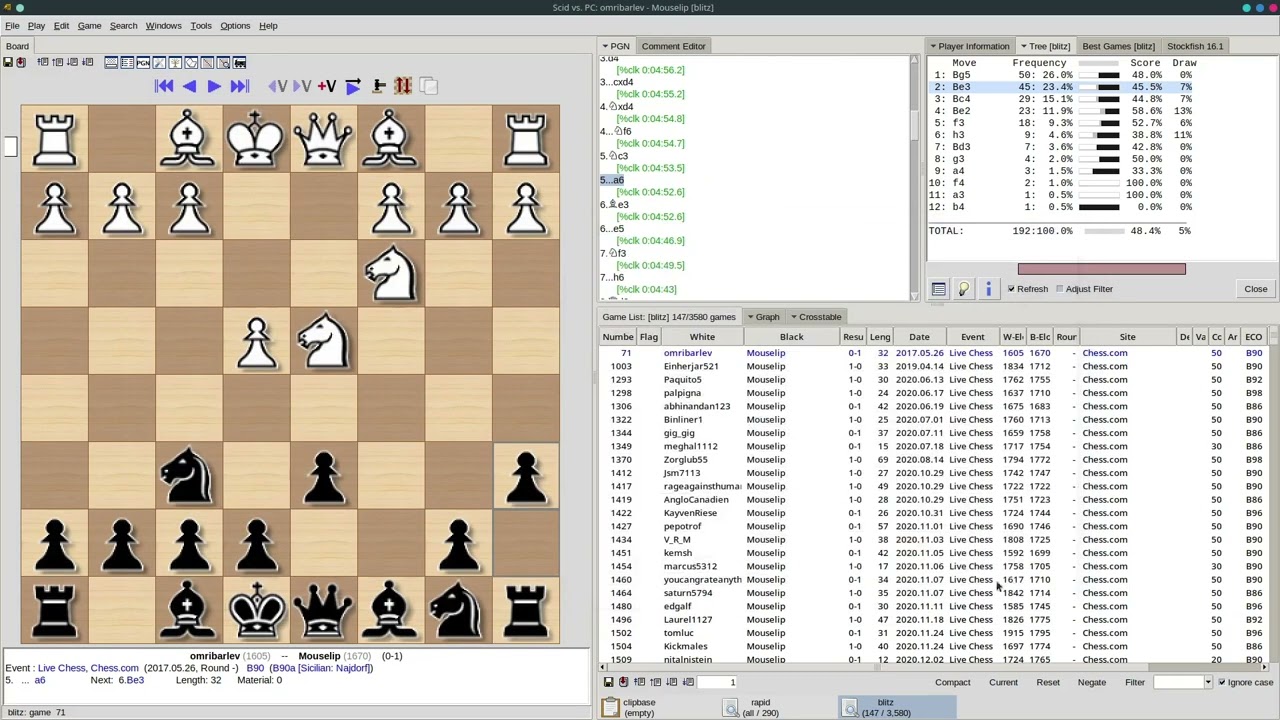The height and width of the screenshot is (720, 1280).
Task: Open the Tools menu
Action: click(x=201, y=26)
